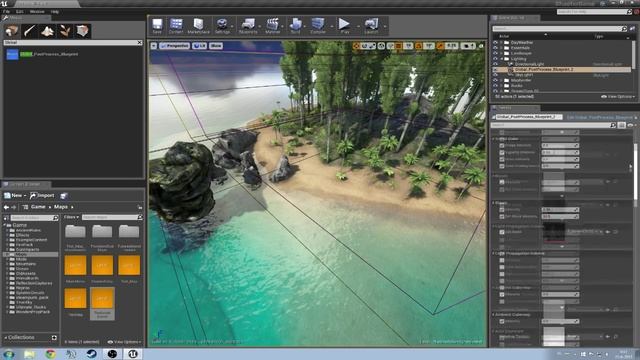Click the Import button
Screen dimensions: 640x360
tap(42, 196)
